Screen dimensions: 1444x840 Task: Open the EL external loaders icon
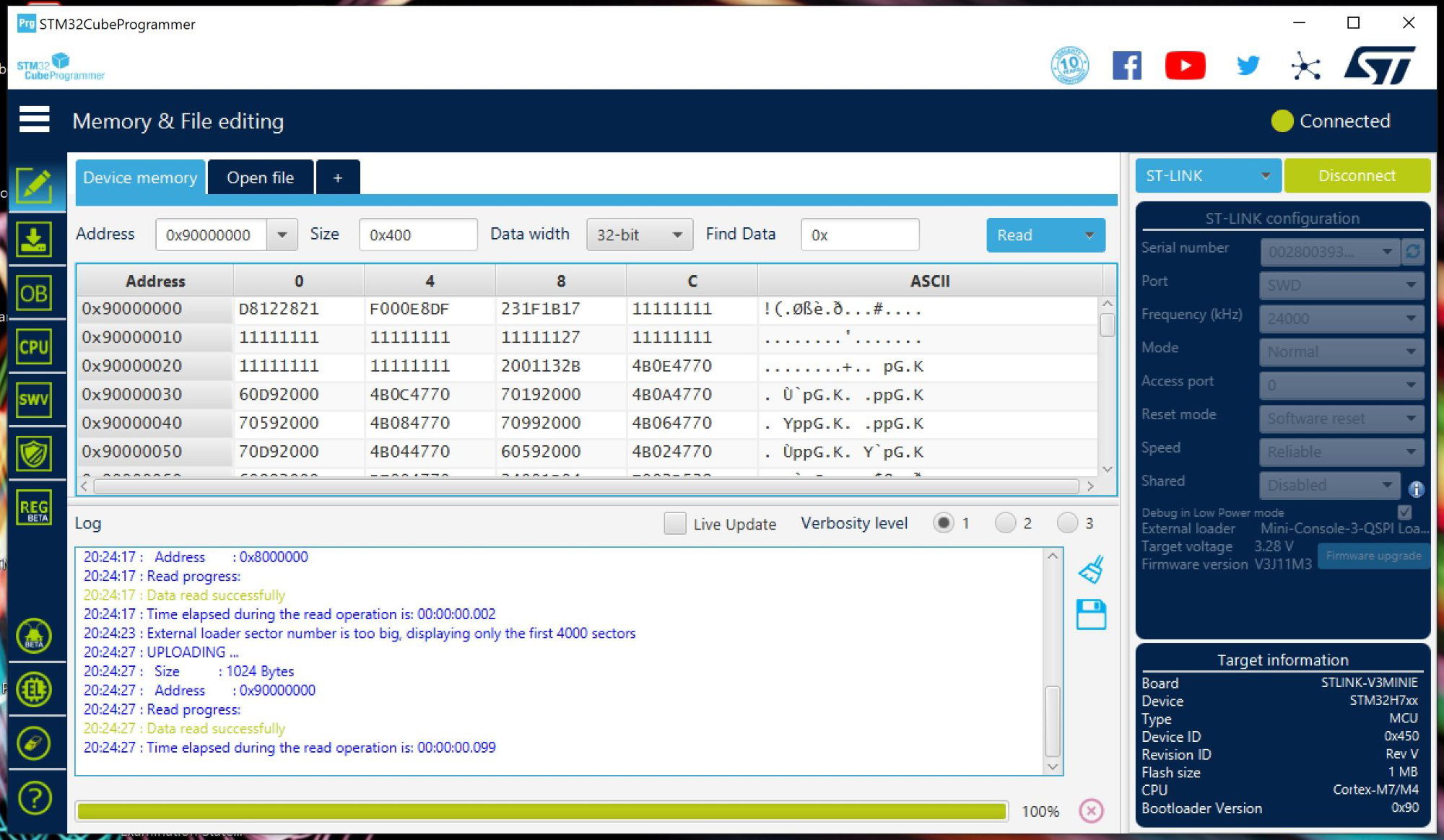coord(34,690)
